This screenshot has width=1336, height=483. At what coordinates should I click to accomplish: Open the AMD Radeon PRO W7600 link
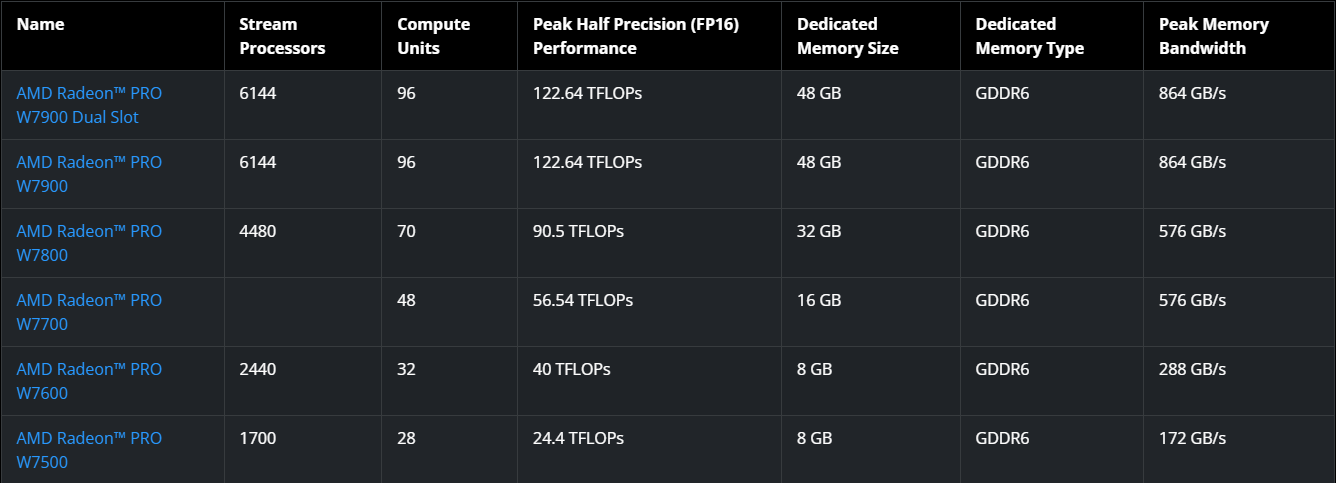pos(88,381)
